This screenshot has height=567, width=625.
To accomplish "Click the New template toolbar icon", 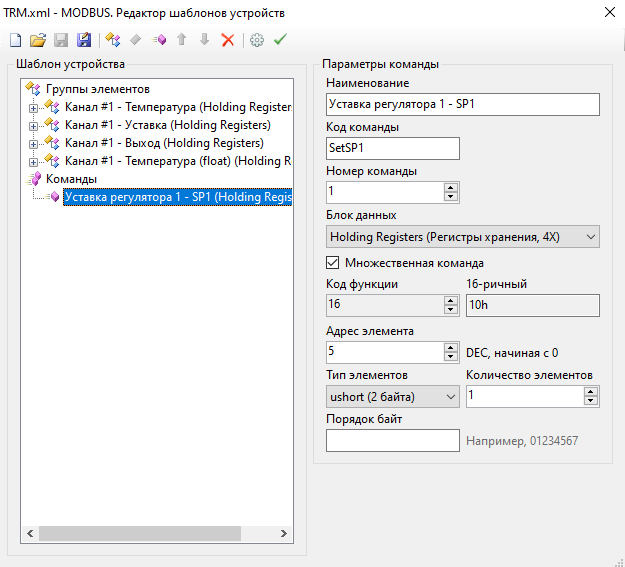I will (x=16, y=40).
